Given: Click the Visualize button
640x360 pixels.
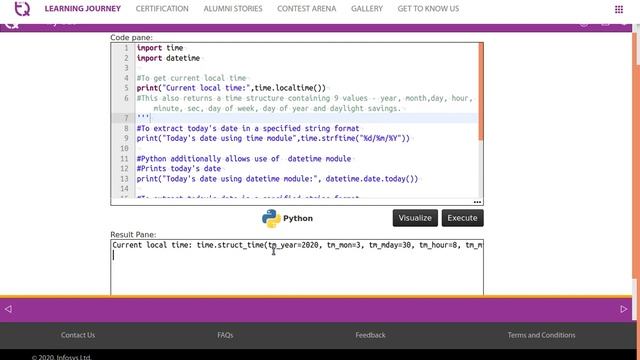Looking at the screenshot, I should point(415,218).
